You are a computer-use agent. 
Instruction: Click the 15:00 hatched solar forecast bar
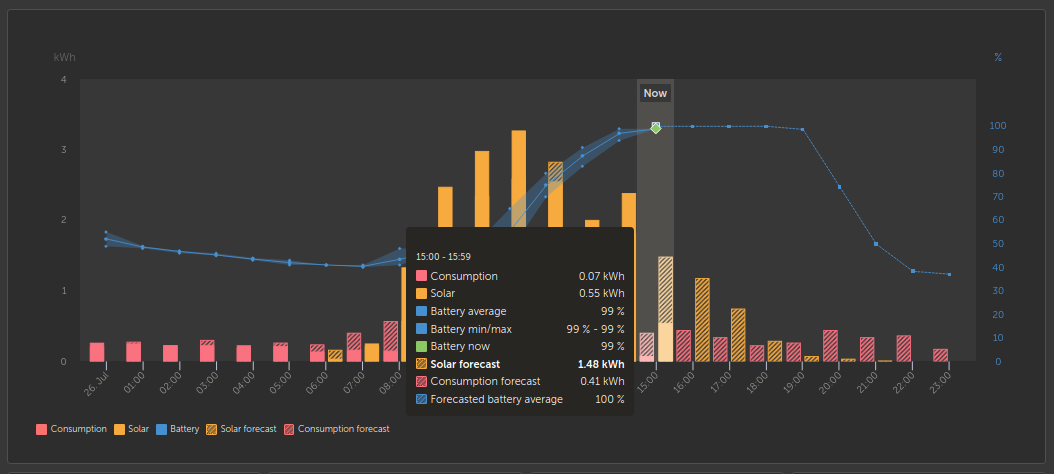[665, 289]
